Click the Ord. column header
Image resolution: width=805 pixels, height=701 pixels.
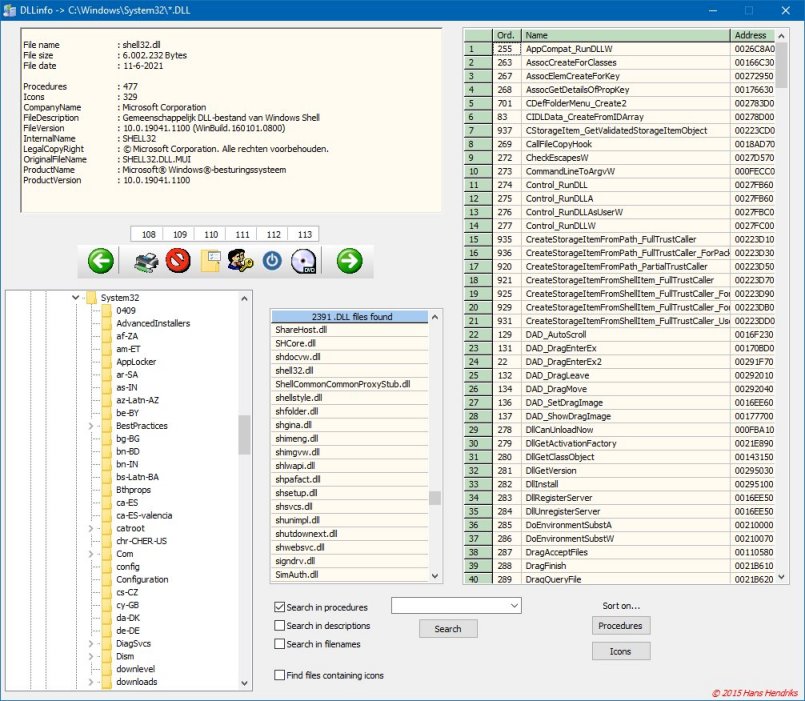[506, 35]
